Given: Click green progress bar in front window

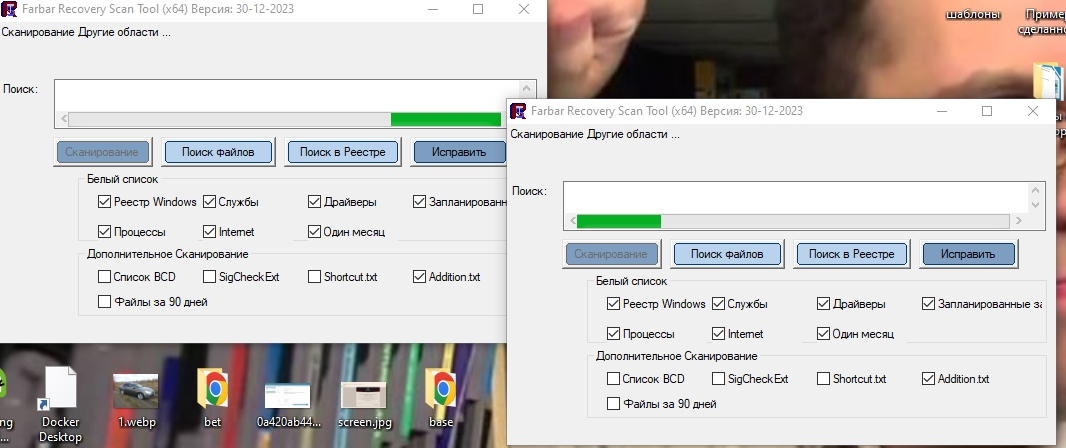Looking at the screenshot, I should [619, 221].
